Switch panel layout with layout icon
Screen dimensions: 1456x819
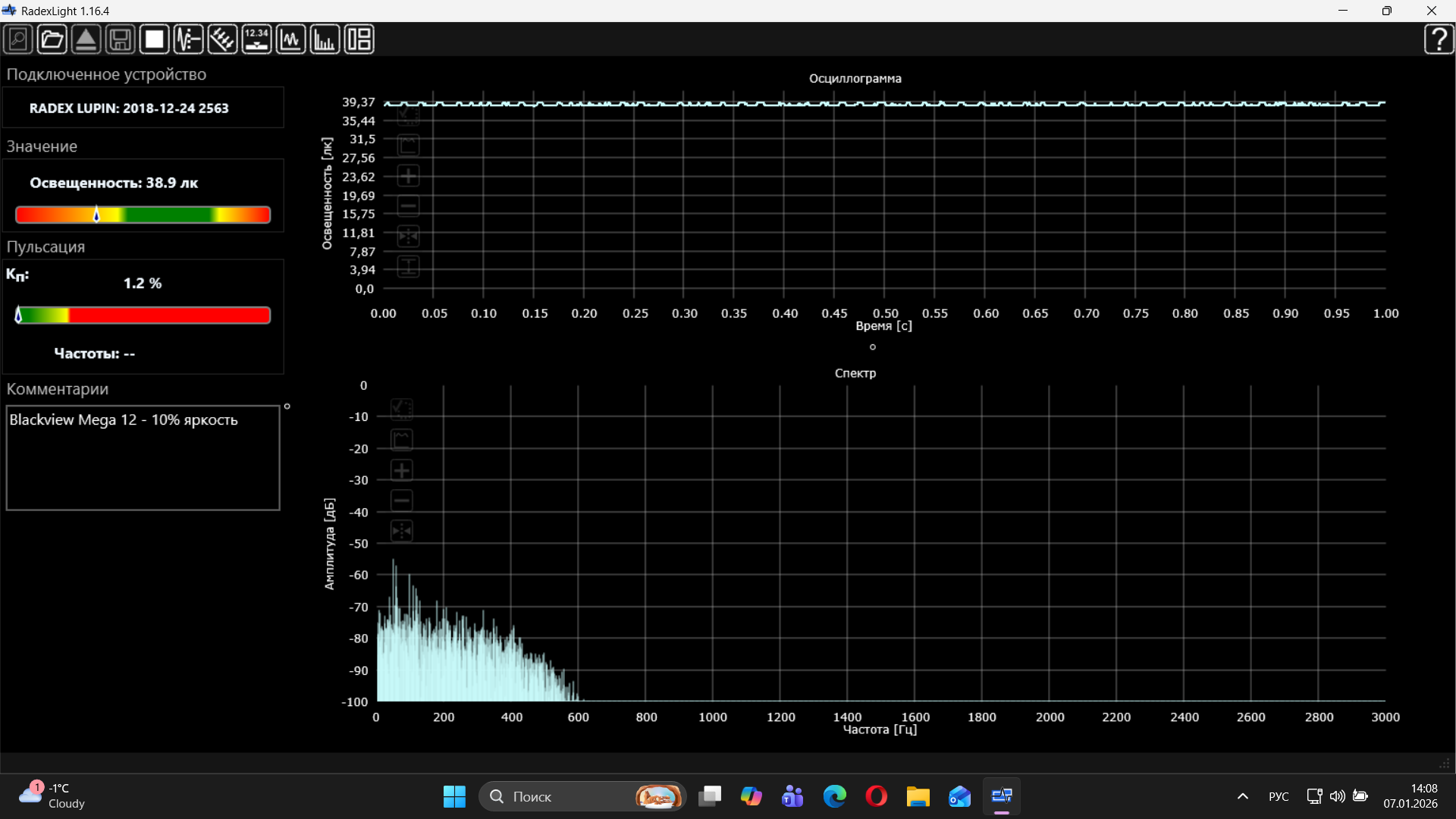coord(359,39)
